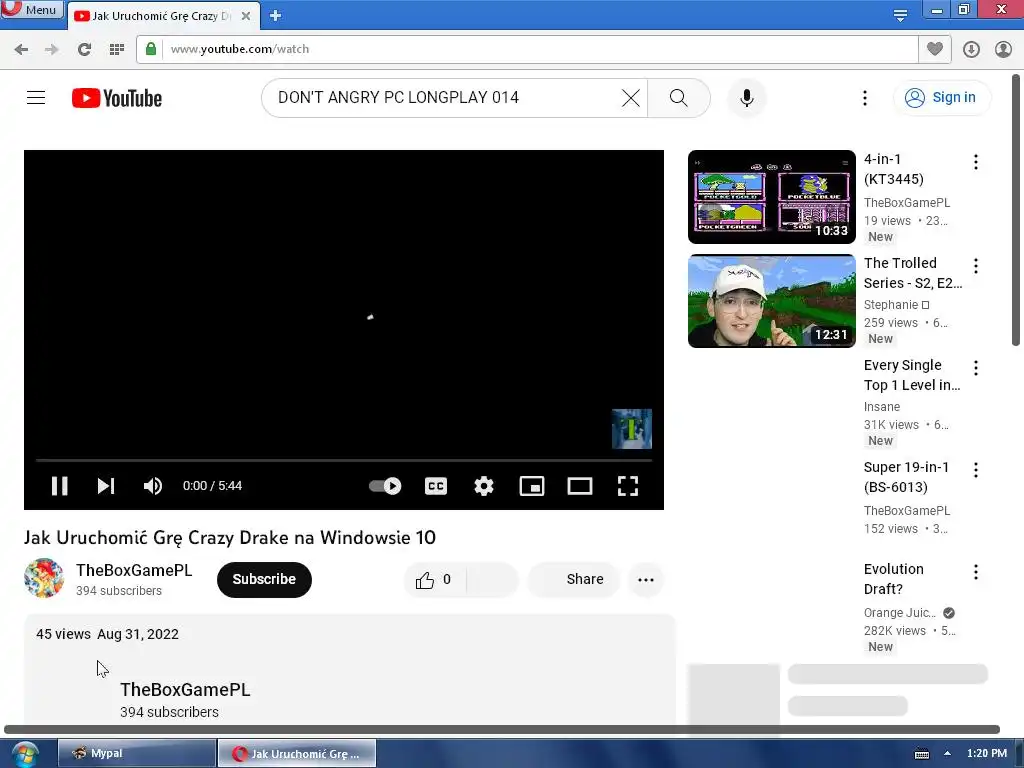
Task: Like the video
Action: (434, 579)
